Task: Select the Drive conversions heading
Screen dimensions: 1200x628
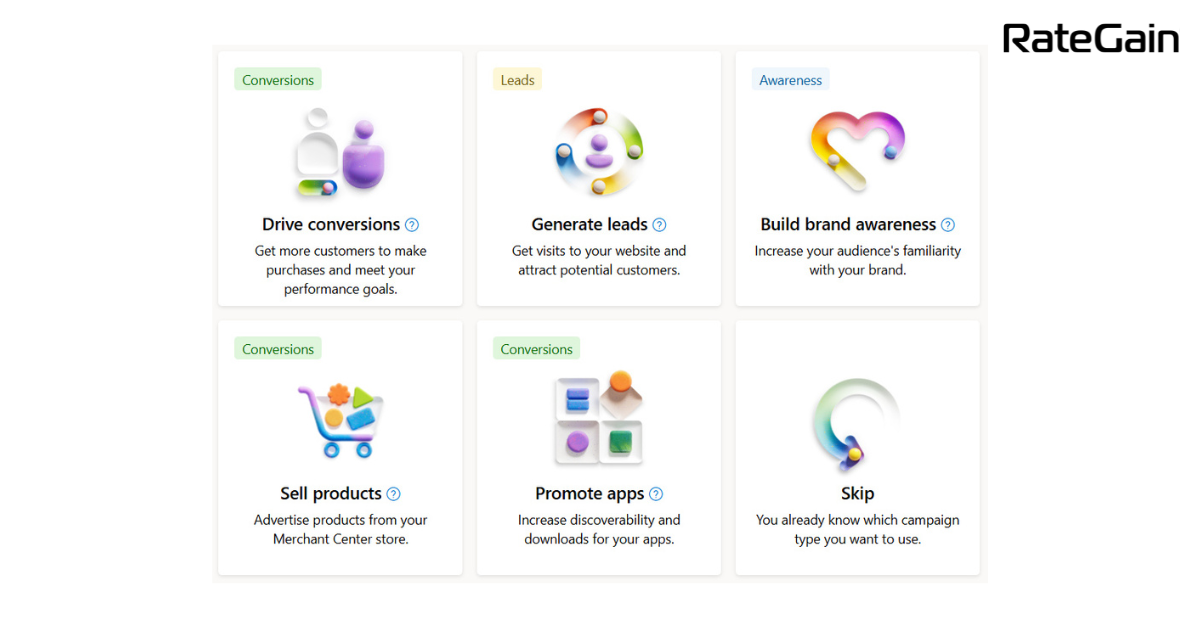Action: [x=331, y=225]
